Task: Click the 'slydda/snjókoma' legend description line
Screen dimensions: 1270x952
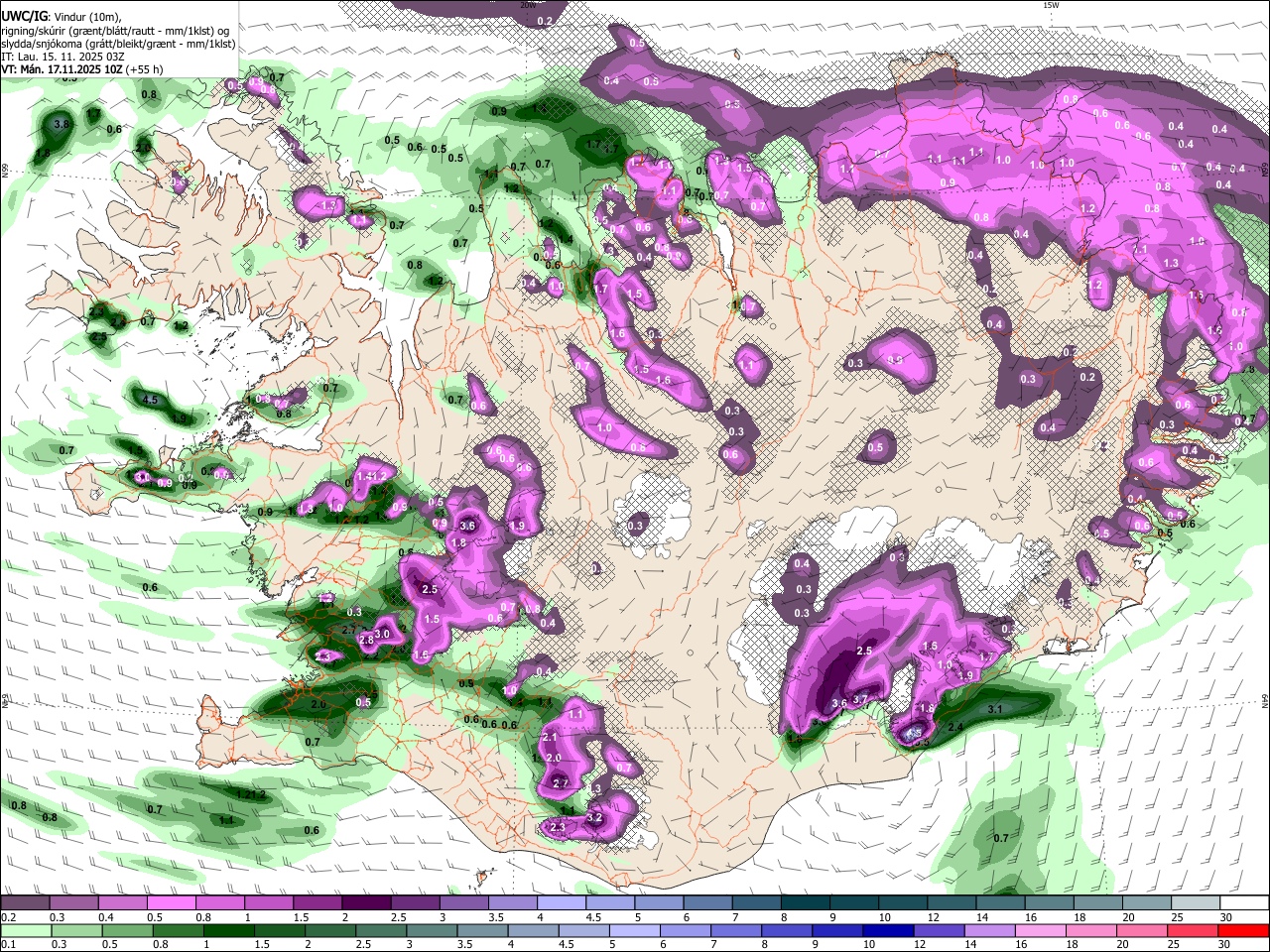Action: [118, 44]
